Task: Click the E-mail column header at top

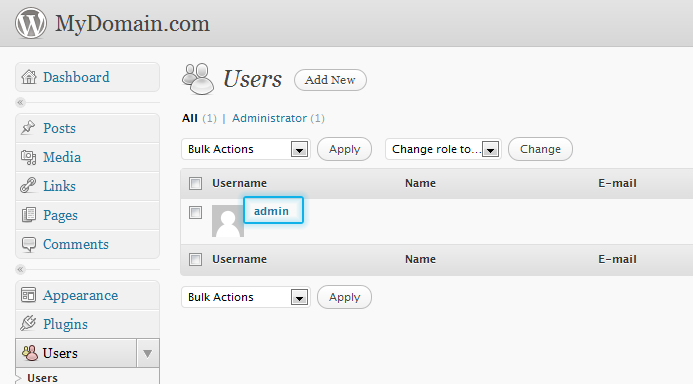Action: 617,183
